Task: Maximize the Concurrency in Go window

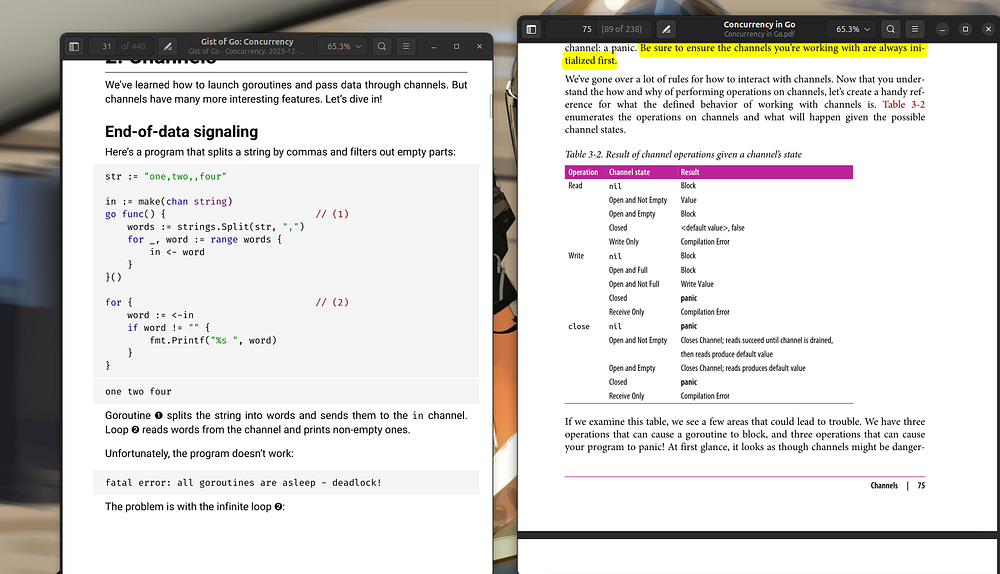Action: 966,29
